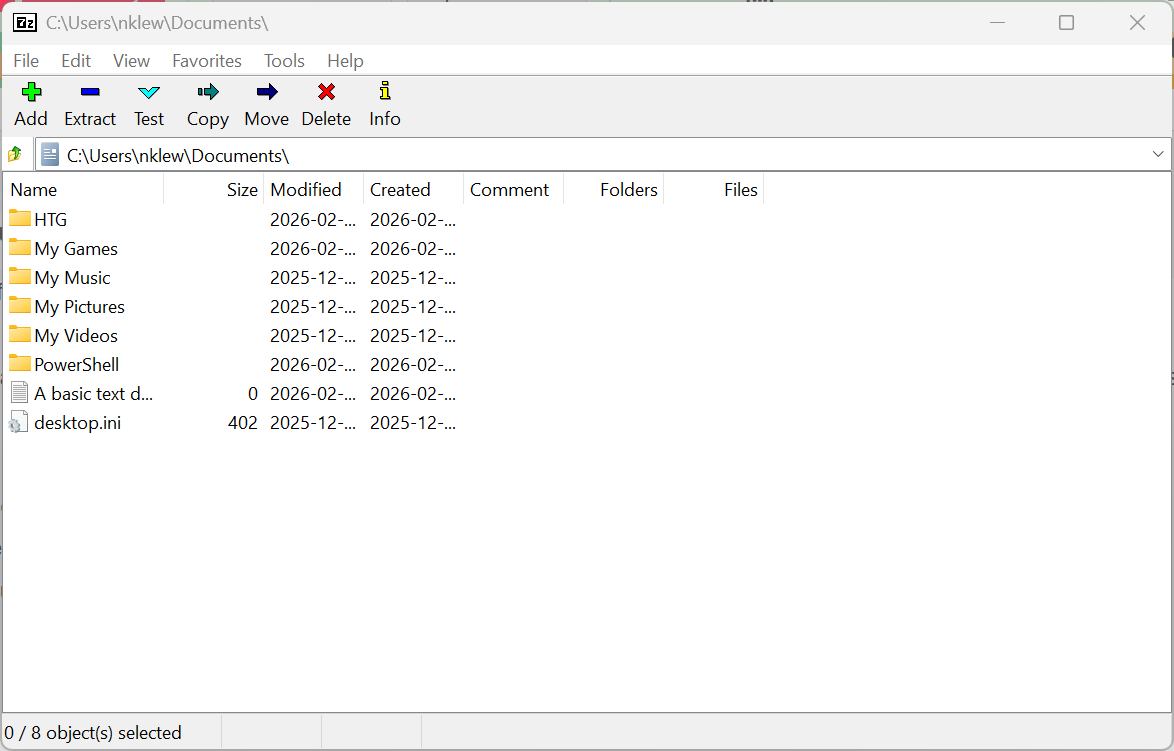Click the Move toolbar button
The width and height of the screenshot is (1174, 751).
267,105
